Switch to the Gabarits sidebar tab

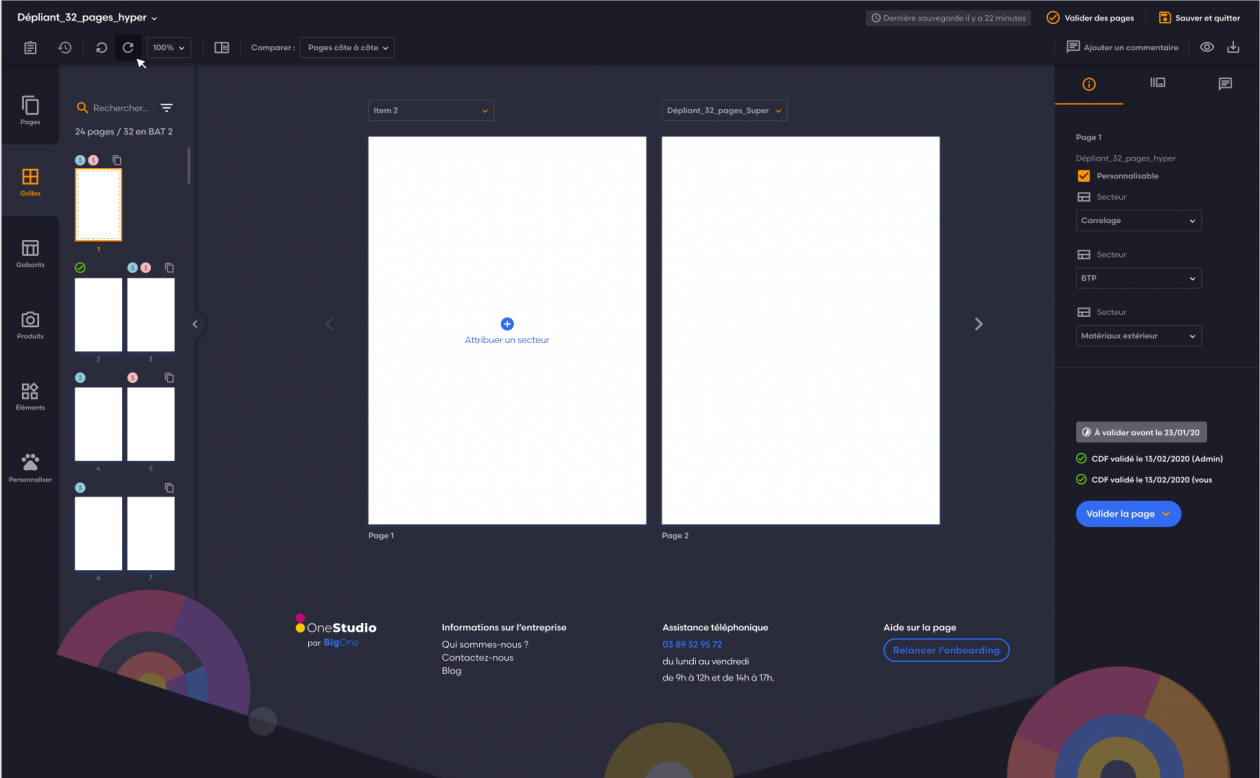click(x=30, y=253)
